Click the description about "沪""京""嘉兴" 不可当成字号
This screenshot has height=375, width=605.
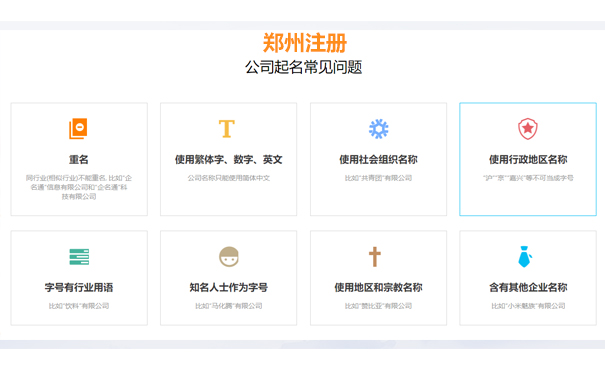[x=528, y=178]
